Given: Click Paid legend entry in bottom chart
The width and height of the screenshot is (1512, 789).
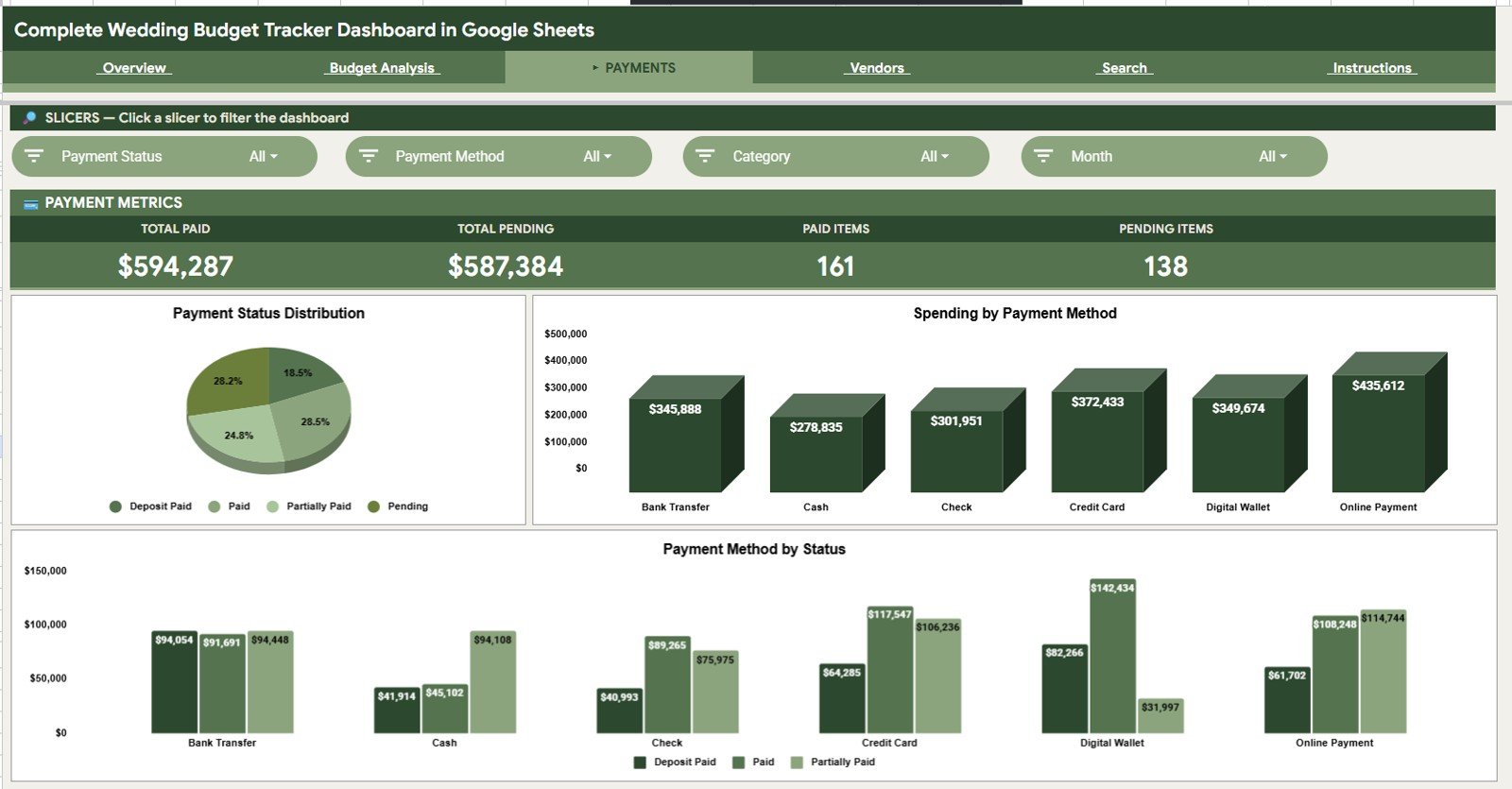Looking at the screenshot, I should tap(753, 763).
